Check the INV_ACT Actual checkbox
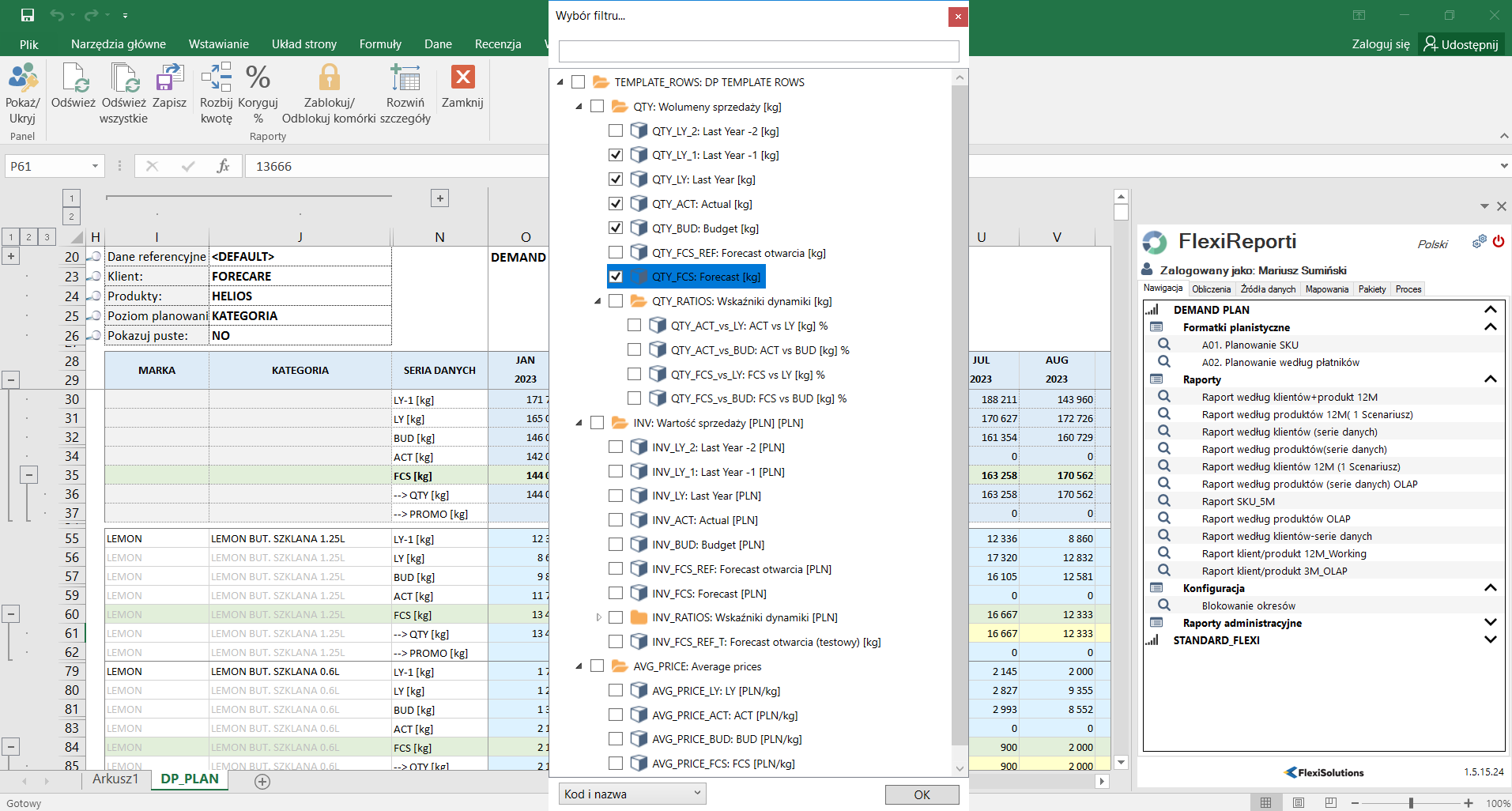This screenshot has height=811, width=1512. [x=616, y=520]
